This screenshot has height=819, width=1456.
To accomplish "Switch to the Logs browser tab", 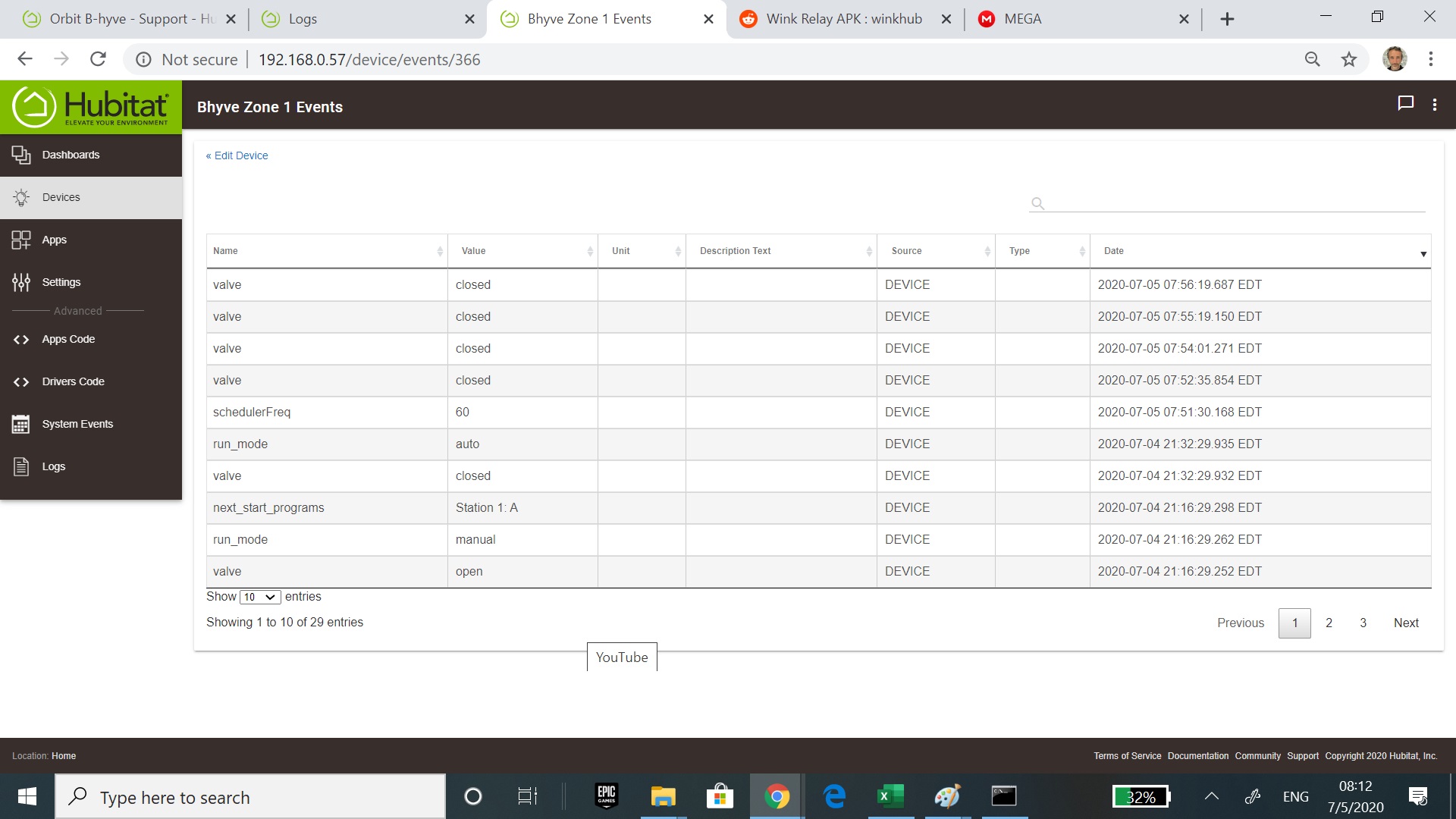I will (356, 19).
